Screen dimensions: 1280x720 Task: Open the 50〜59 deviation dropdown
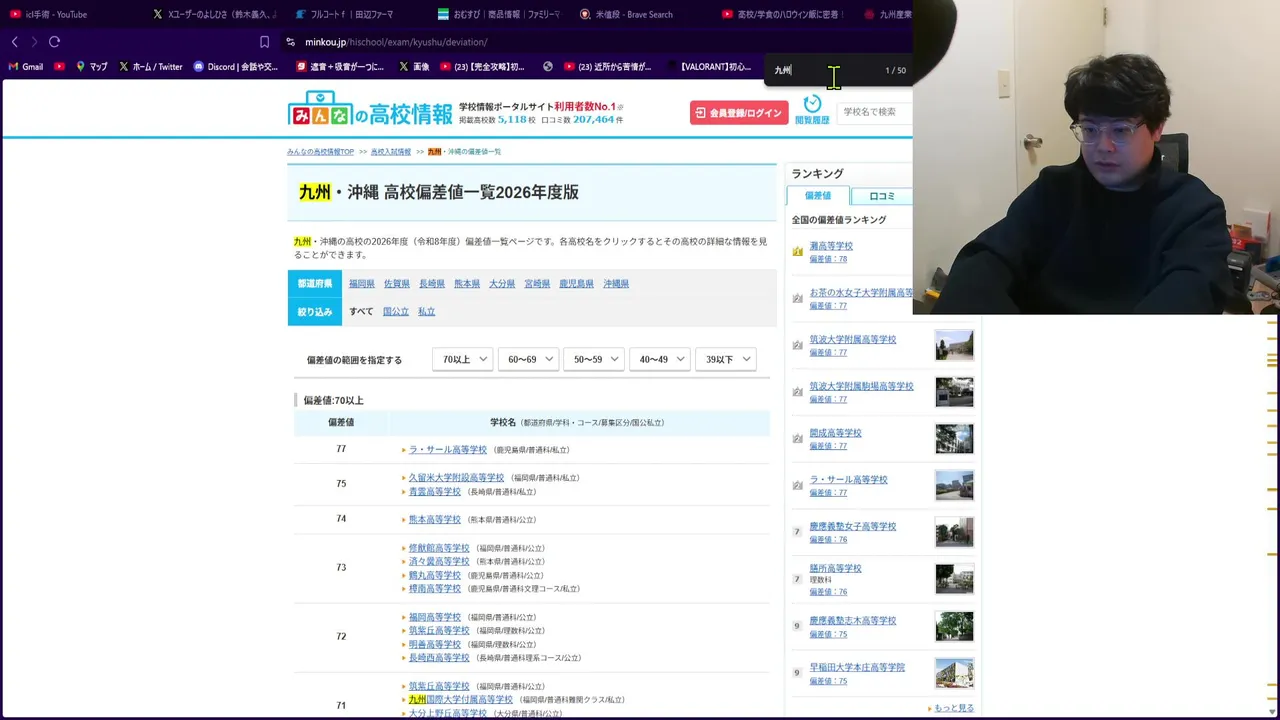click(594, 359)
